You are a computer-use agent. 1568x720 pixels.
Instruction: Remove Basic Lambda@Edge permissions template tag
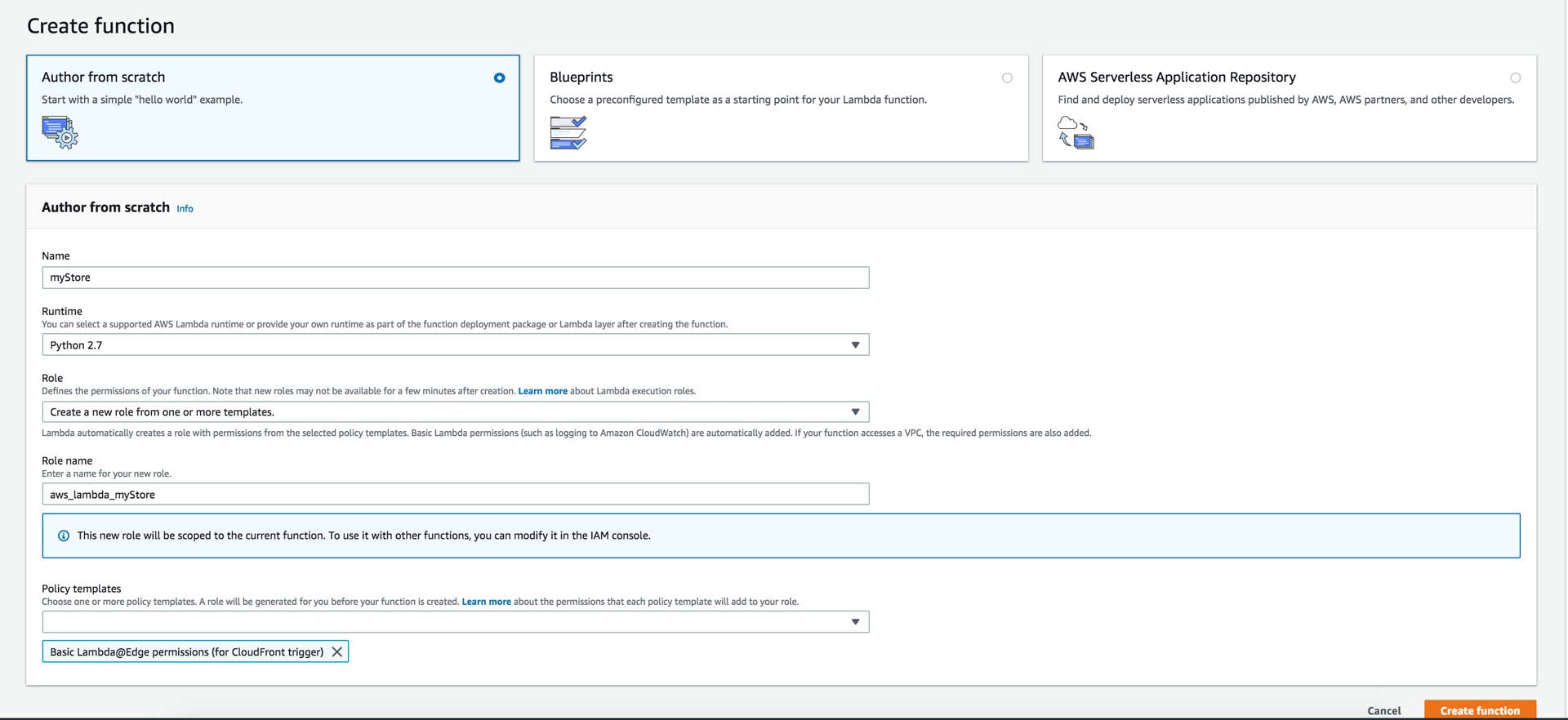coord(336,651)
